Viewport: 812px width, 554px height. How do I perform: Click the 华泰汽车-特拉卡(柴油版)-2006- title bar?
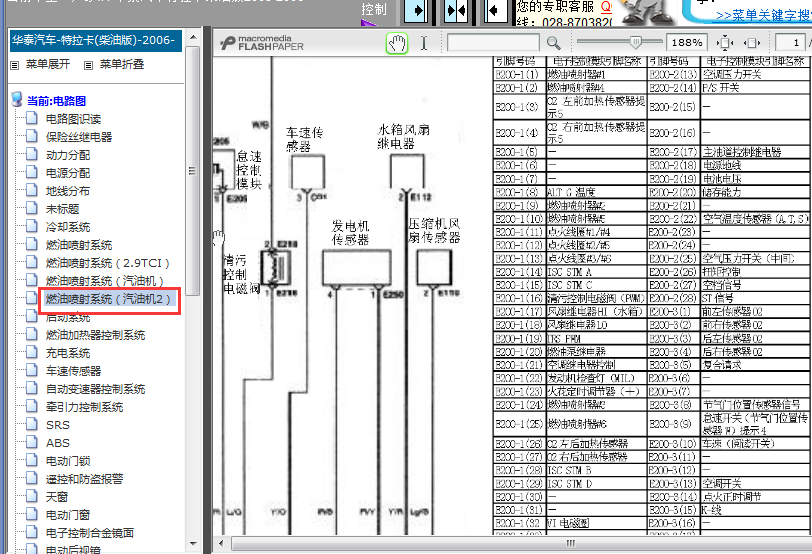click(x=96, y=40)
